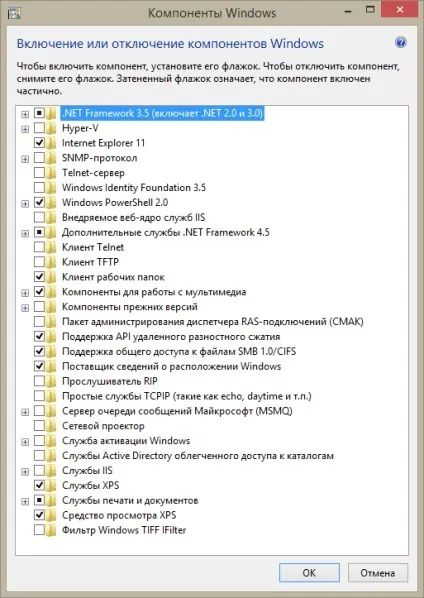Confirm with the OK button
Image resolution: width=424 pixels, height=598 pixels.
[309, 572]
